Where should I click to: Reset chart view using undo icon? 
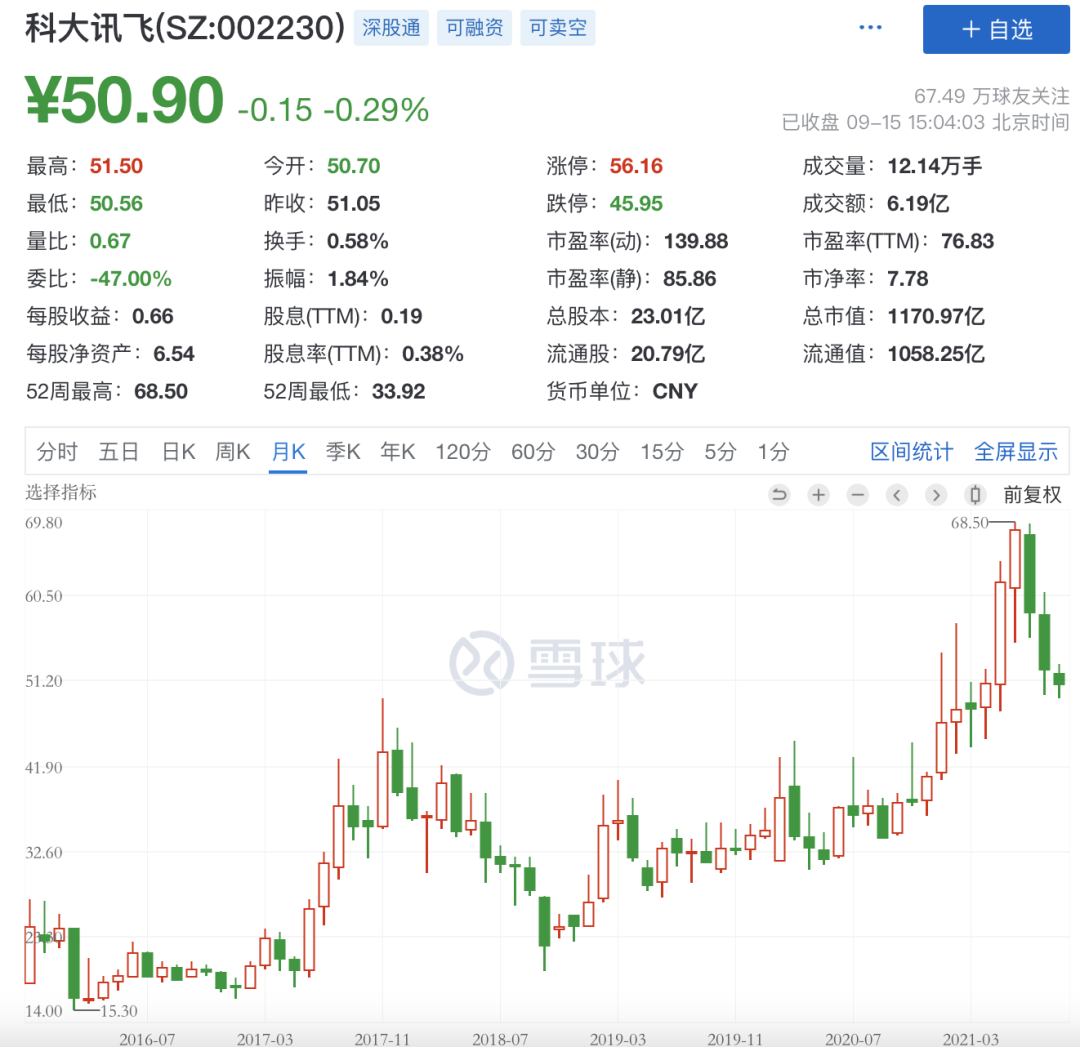point(779,494)
